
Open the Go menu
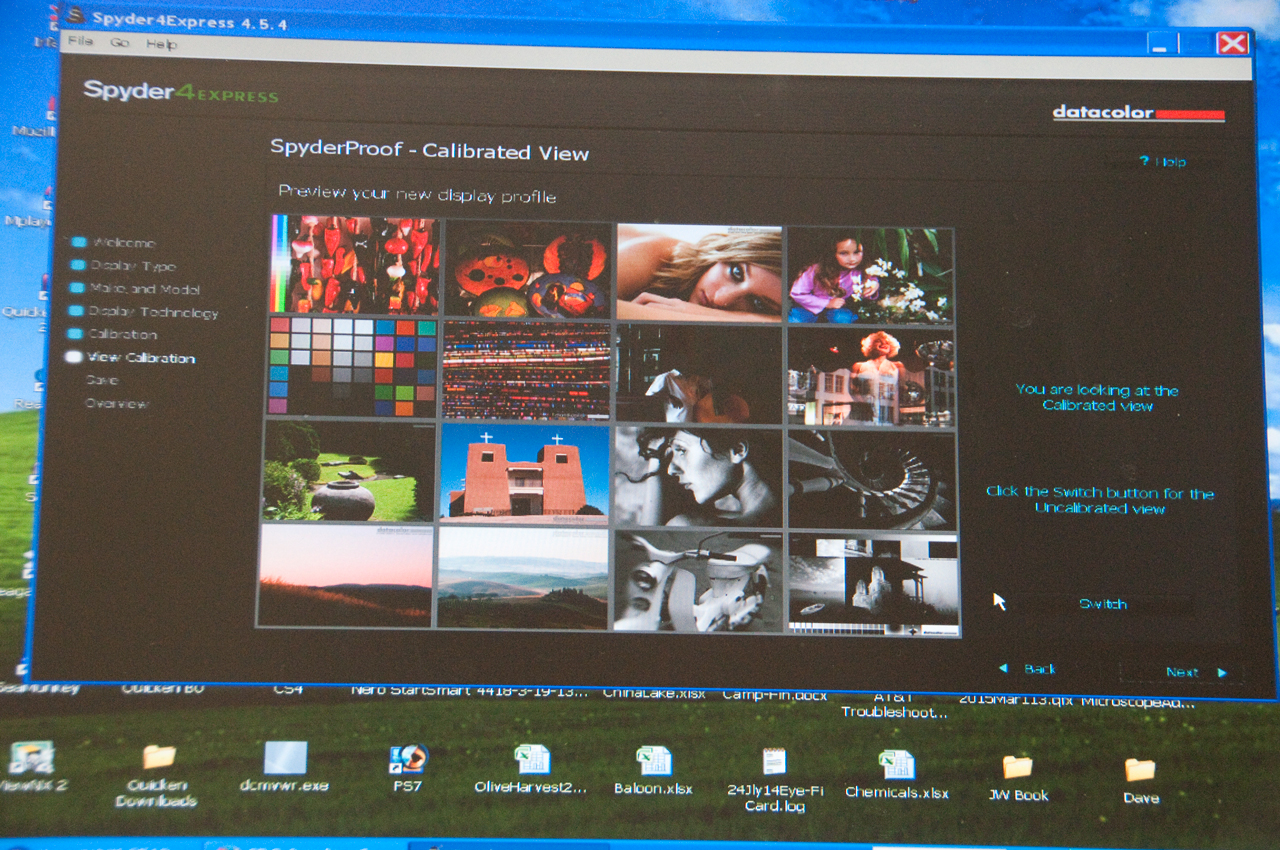[120, 43]
